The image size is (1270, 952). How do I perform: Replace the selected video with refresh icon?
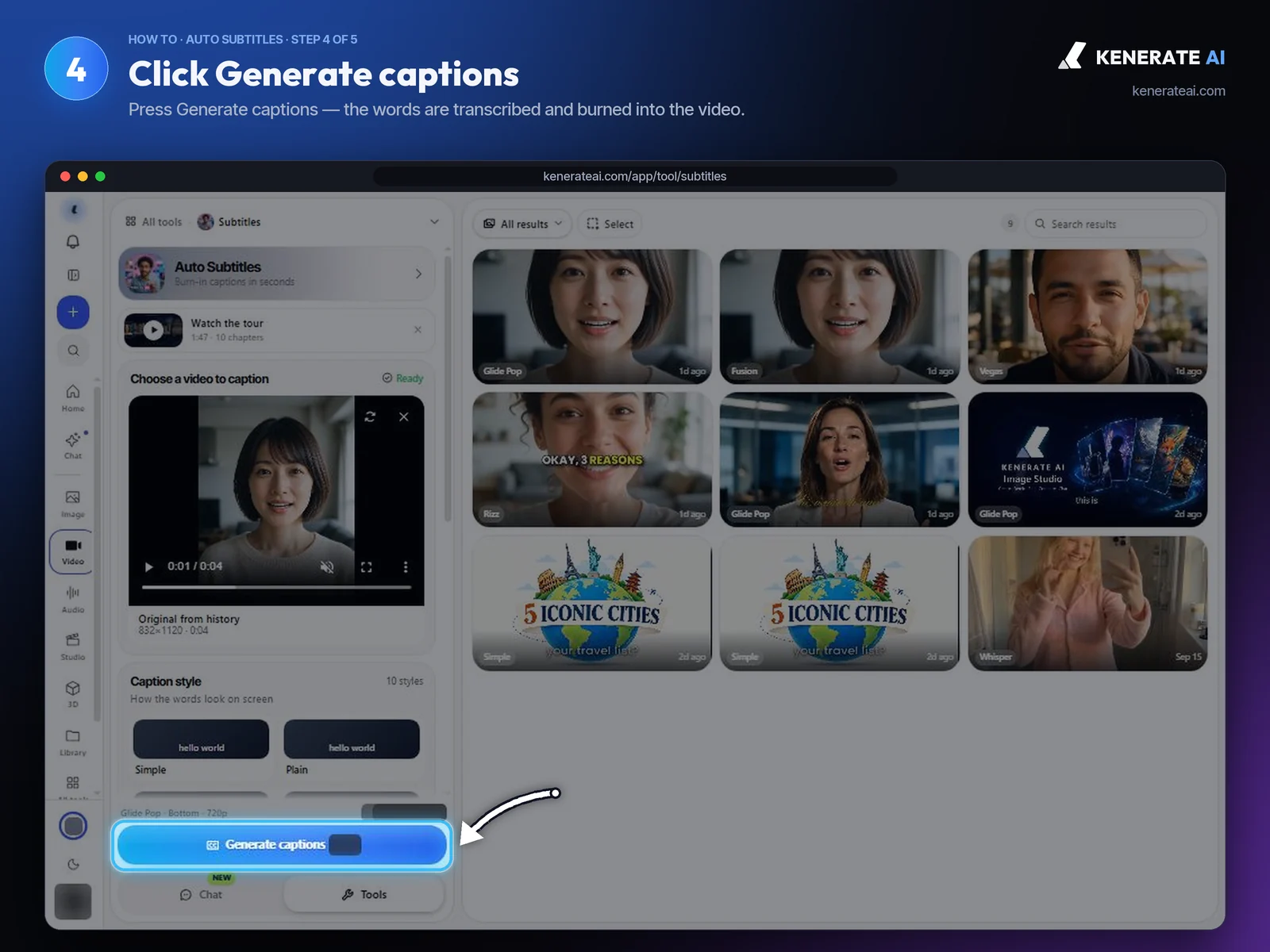(370, 416)
